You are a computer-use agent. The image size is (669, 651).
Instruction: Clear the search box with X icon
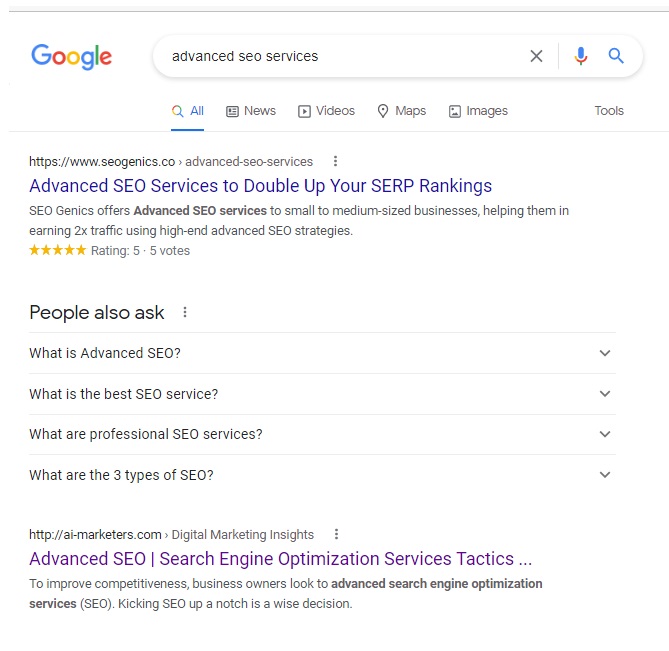click(537, 56)
